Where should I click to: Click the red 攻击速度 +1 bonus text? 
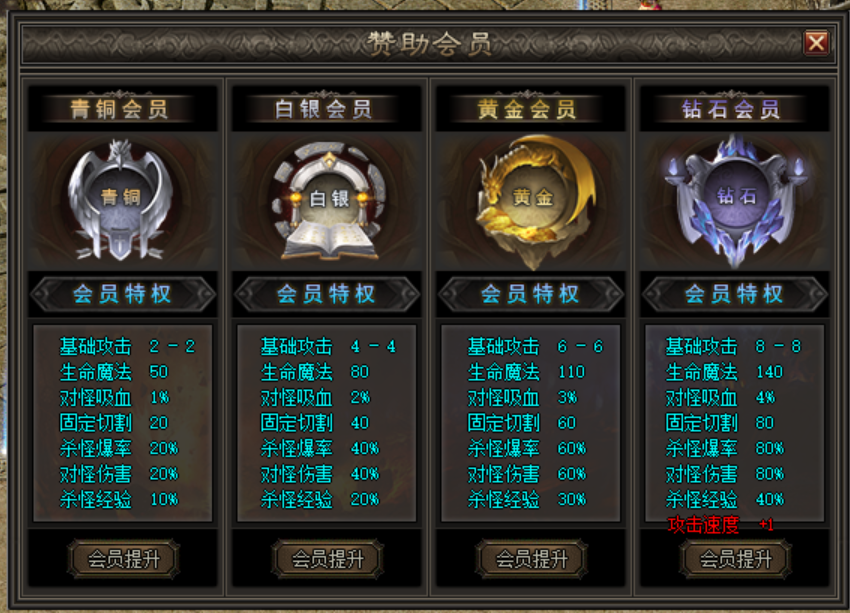(x=721, y=525)
